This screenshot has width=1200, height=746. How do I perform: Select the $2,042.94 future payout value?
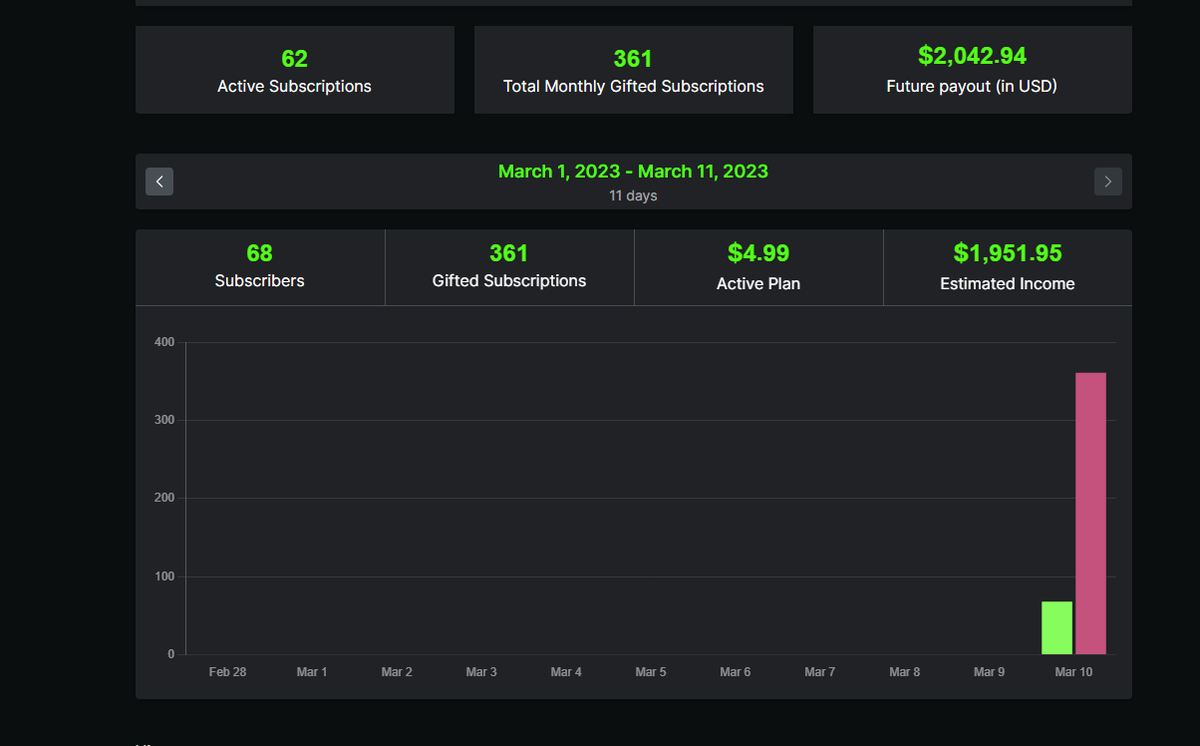pyautogui.click(x=972, y=56)
